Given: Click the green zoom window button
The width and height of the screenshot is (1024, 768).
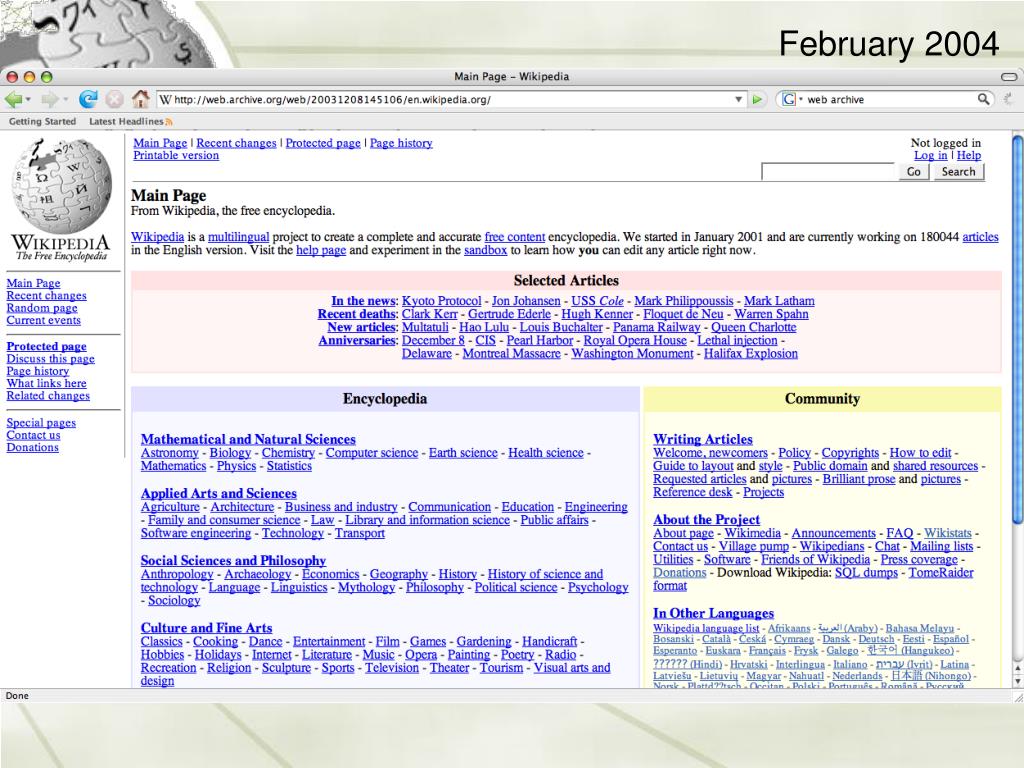Looking at the screenshot, I should [x=46, y=76].
